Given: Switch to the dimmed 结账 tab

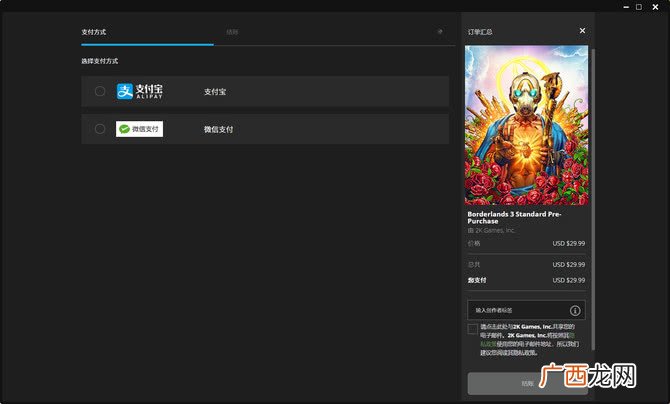Looking at the screenshot, I should 232,32.
